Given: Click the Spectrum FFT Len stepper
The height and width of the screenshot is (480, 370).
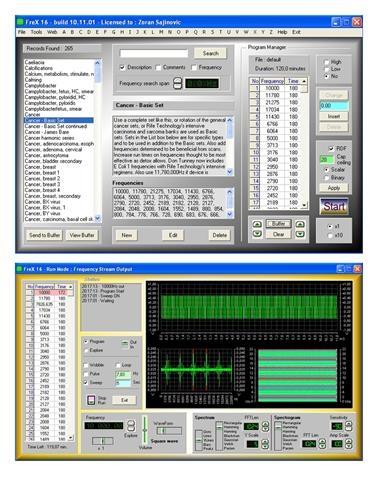Looking at the screenshot, I should click(x=265, y=426).
